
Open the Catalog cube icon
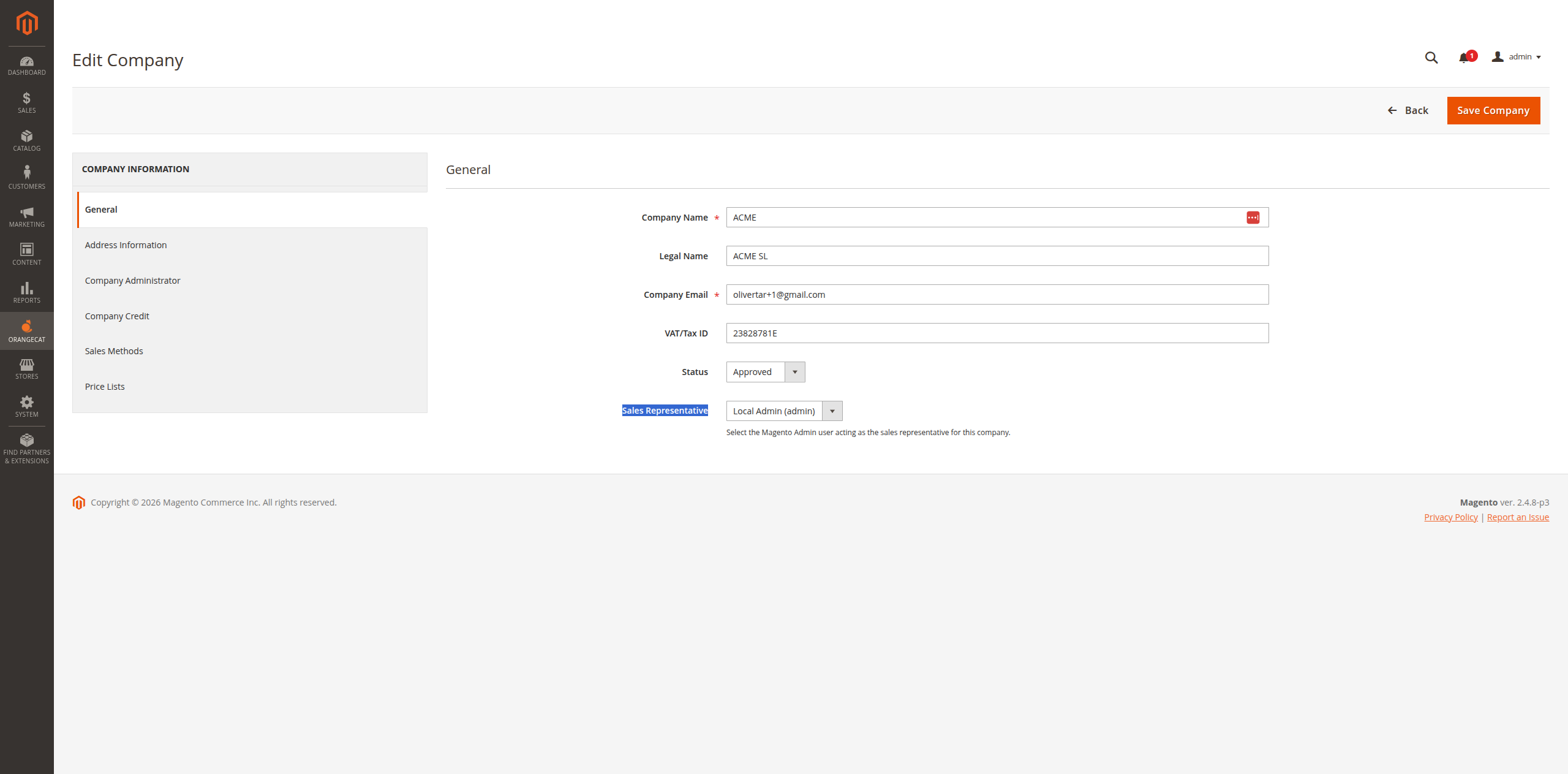coord(26,140)
